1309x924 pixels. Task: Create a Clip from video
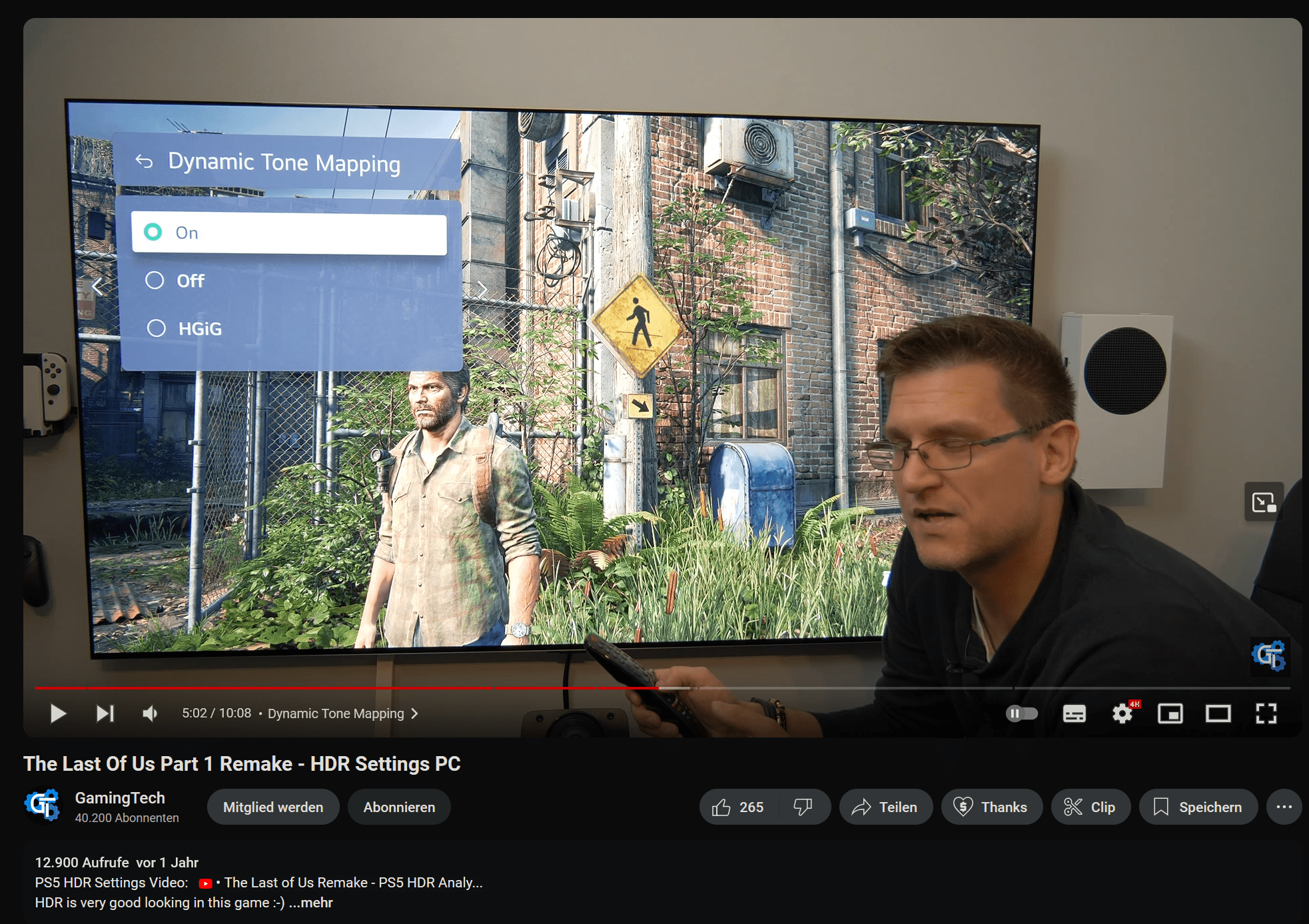(x=1090, y=807)
